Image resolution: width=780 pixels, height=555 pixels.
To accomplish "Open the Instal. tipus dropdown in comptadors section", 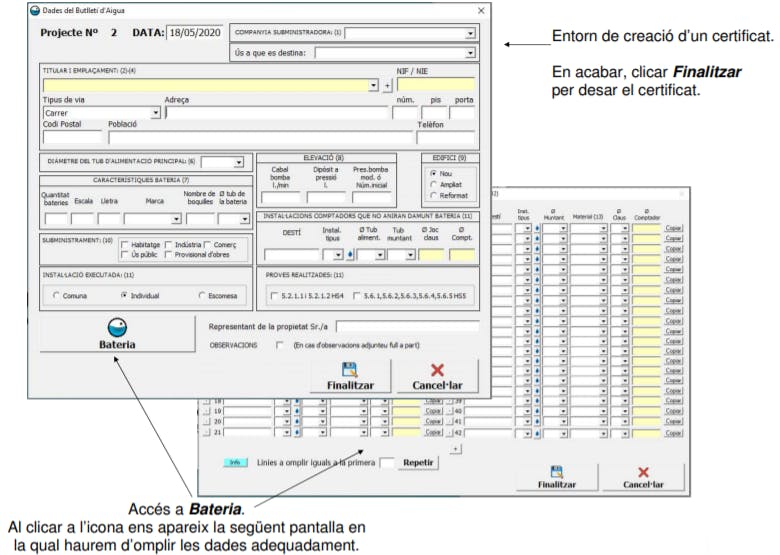I will [x=338, y=255].
